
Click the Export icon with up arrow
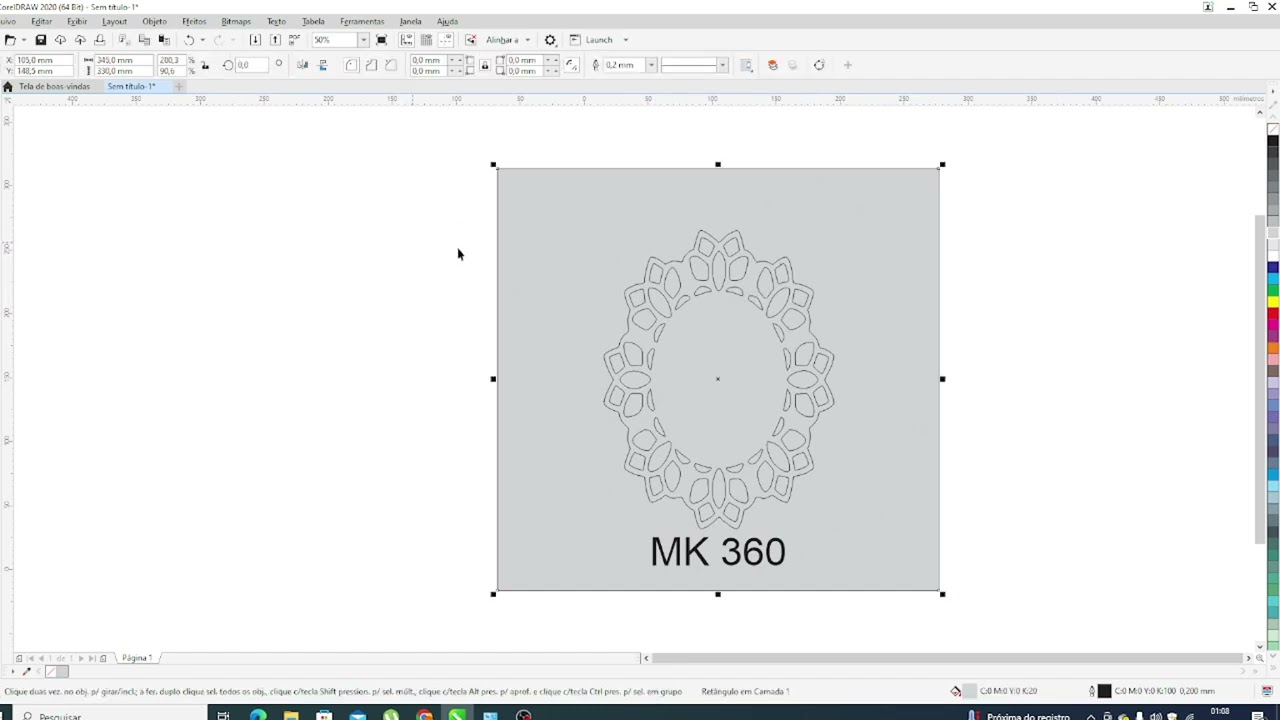tap(275, 40)
